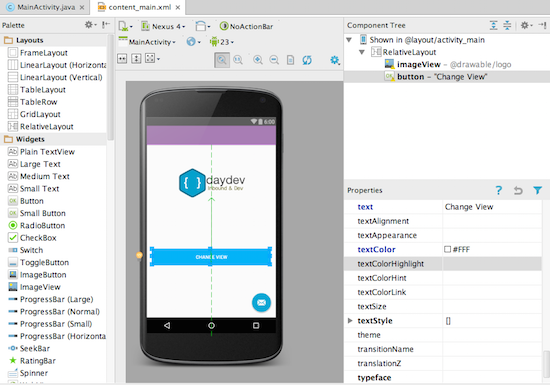Select the Layouts palette group
Image resolution: width=550 pixels, height=385 pixels.
coord(53,40)
